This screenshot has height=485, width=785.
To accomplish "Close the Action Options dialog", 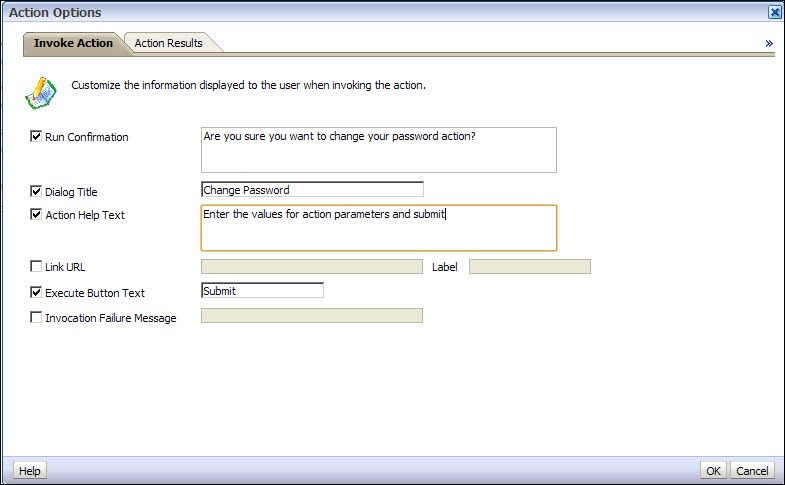I will (774, 12).
